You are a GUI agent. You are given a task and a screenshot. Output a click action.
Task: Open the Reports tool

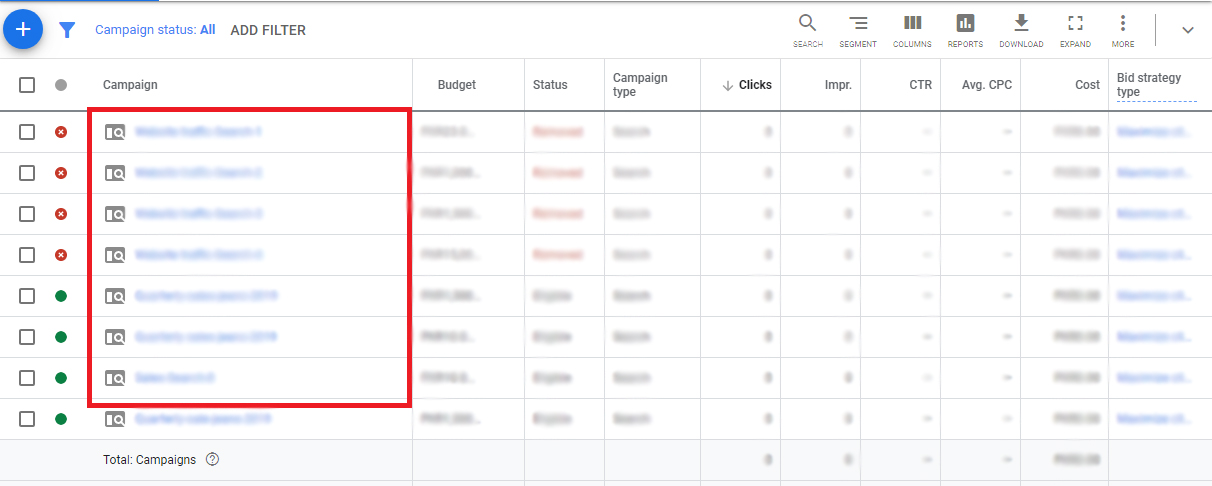(x=965, y=31)
